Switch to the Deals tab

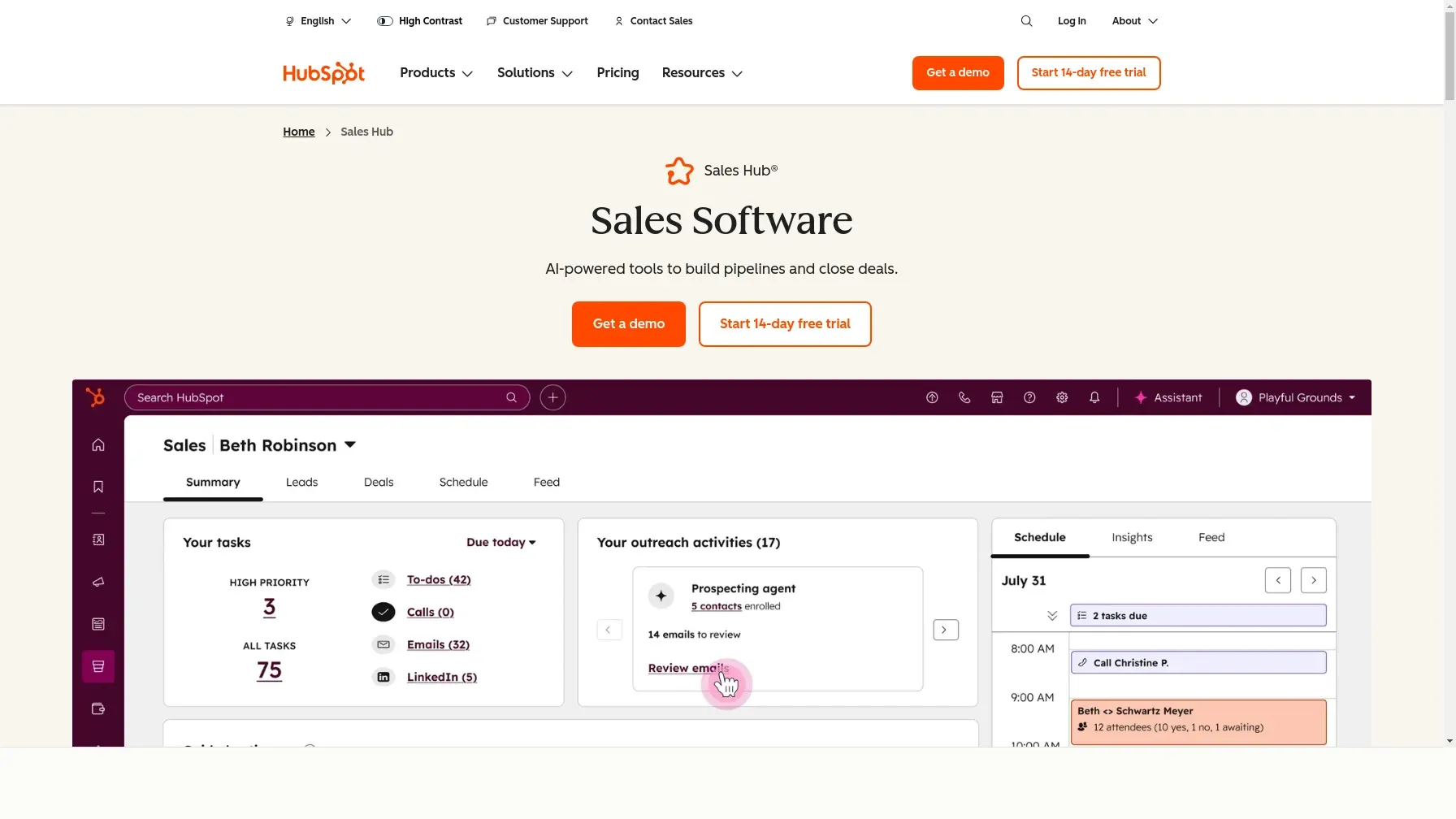[x=378, y=482]
